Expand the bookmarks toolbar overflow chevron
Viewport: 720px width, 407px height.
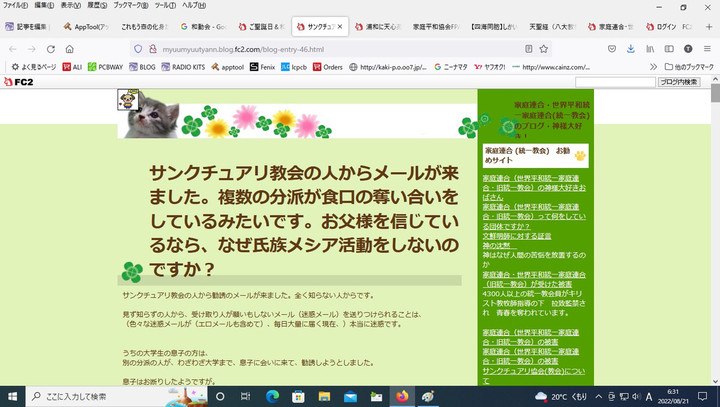653,67
